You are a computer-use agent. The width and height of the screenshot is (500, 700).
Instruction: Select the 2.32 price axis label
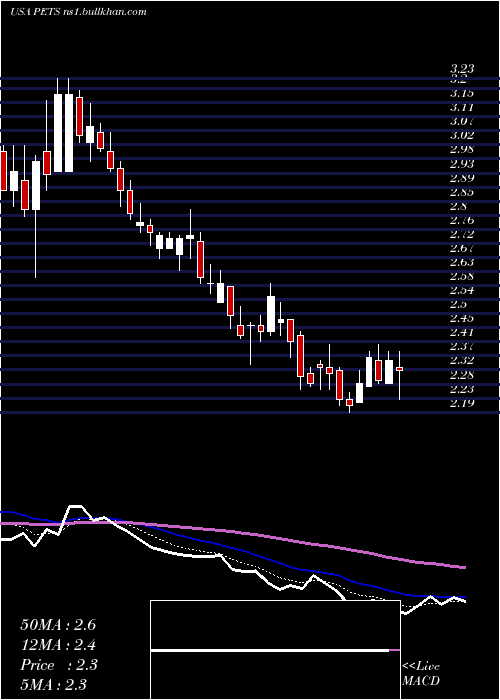(x=462, y=361)
